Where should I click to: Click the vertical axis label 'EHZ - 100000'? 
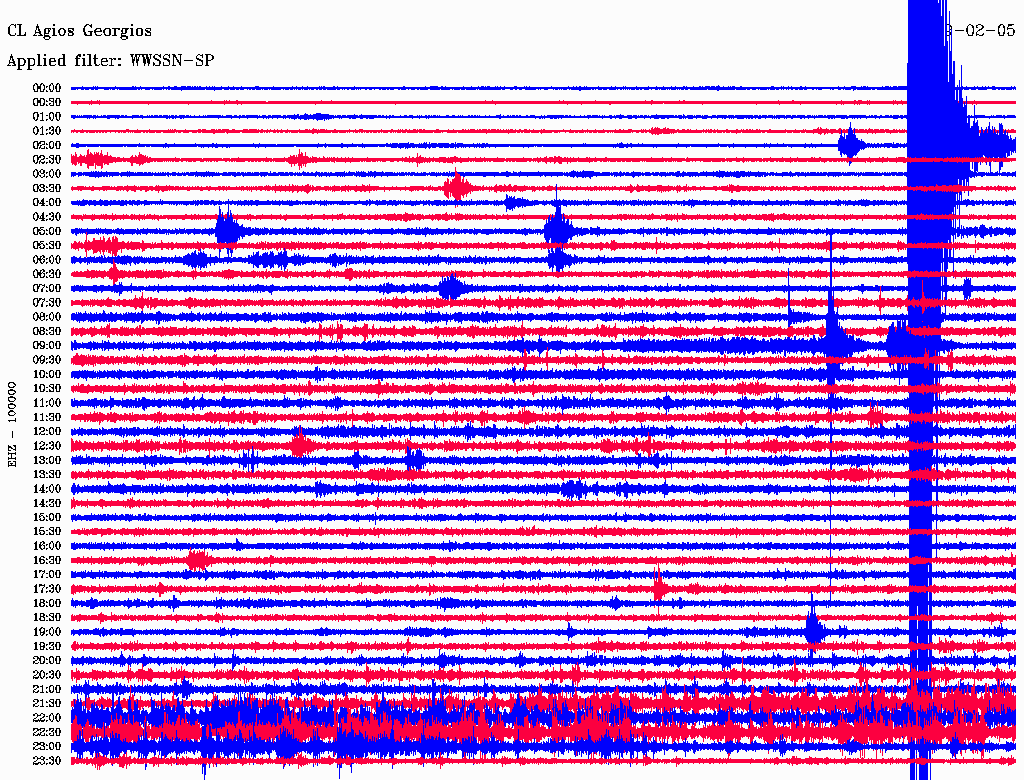pos(12,424)
